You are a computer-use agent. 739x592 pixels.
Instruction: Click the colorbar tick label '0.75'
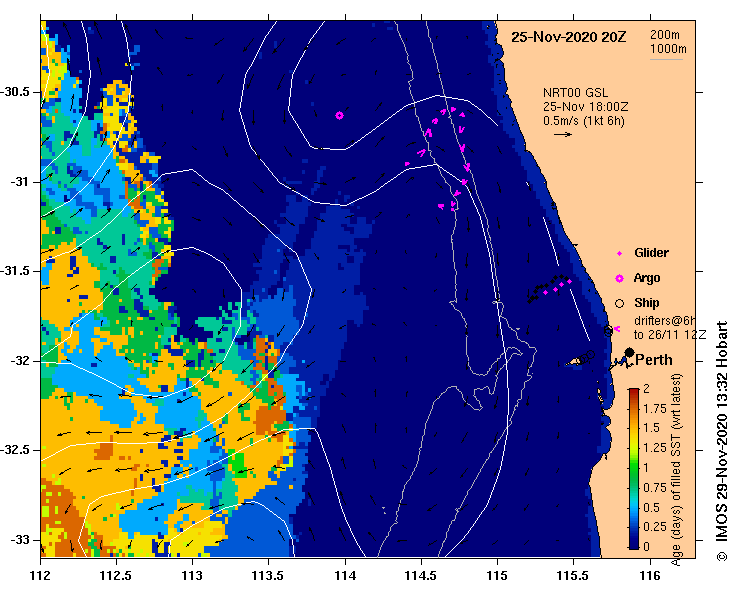click(655, 487)
